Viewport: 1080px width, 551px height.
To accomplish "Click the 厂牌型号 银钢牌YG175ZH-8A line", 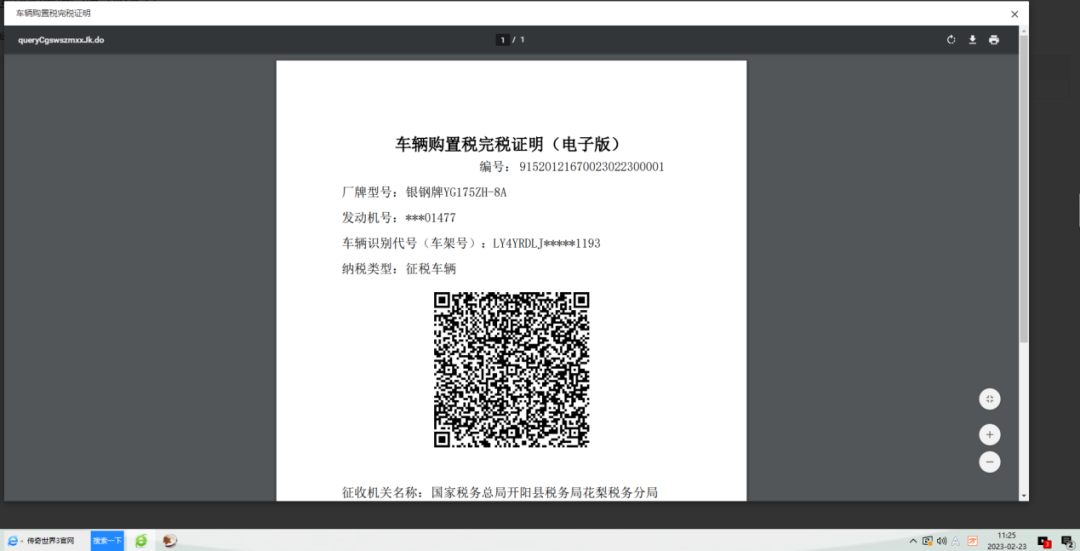I will click(424, 192).
